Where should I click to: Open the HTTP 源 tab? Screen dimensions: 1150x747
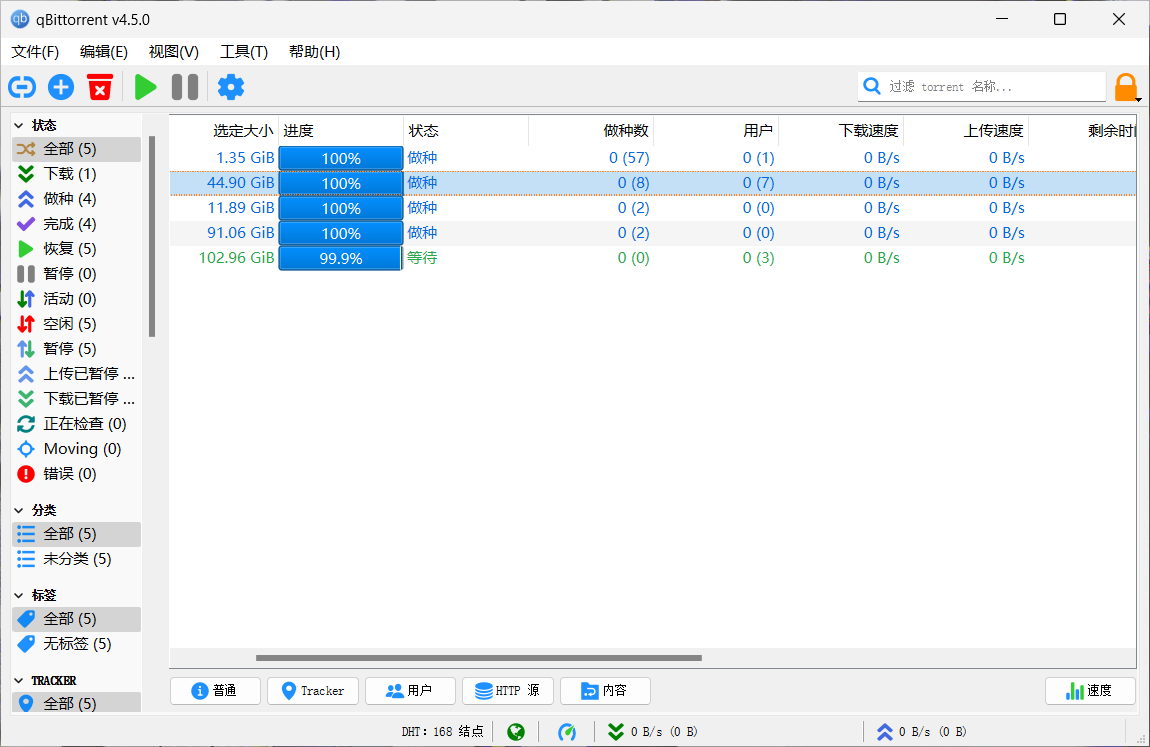pos(508,691)
